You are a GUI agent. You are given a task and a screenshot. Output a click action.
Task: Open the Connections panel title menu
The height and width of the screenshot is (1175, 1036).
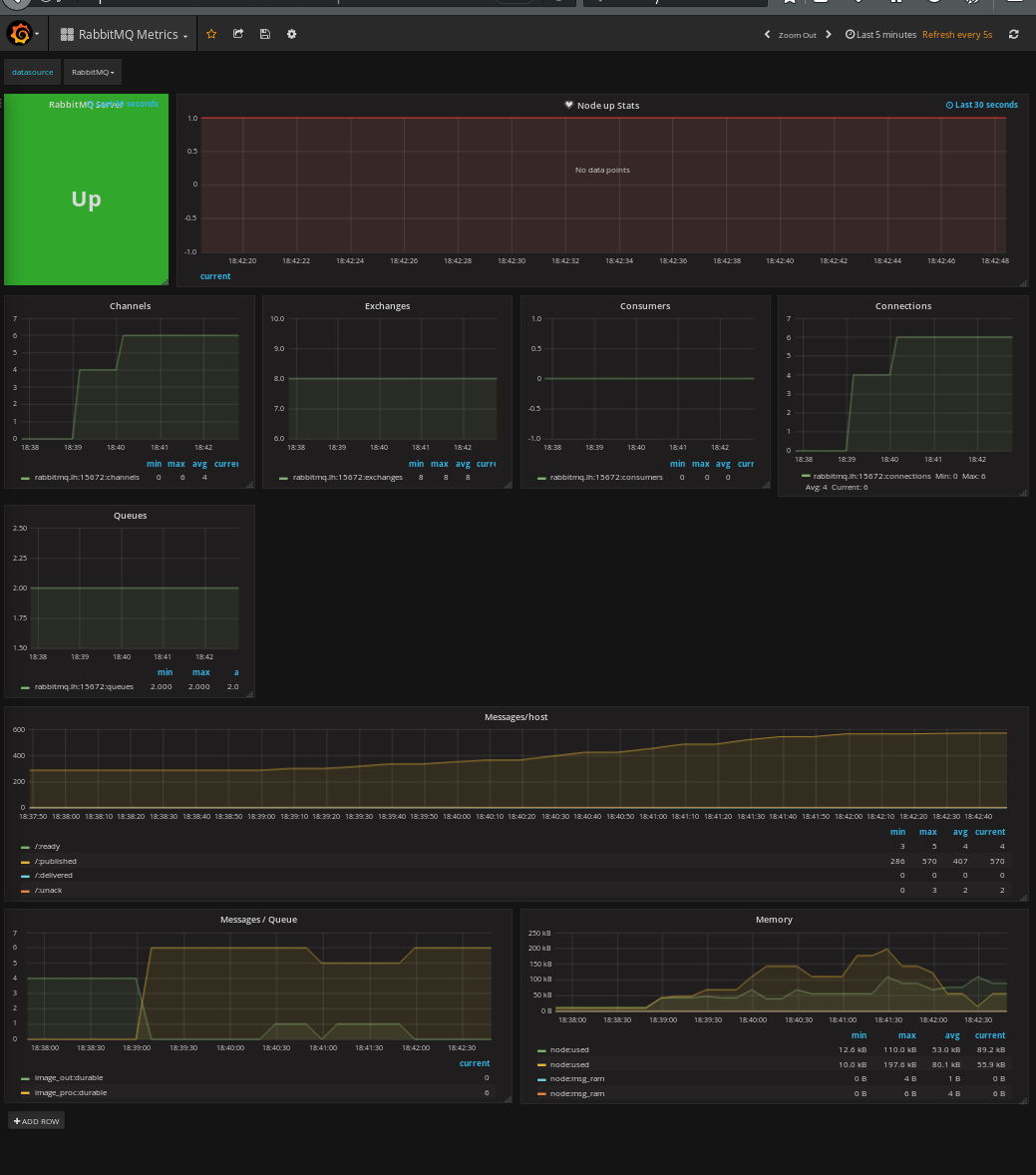[902, 306]
